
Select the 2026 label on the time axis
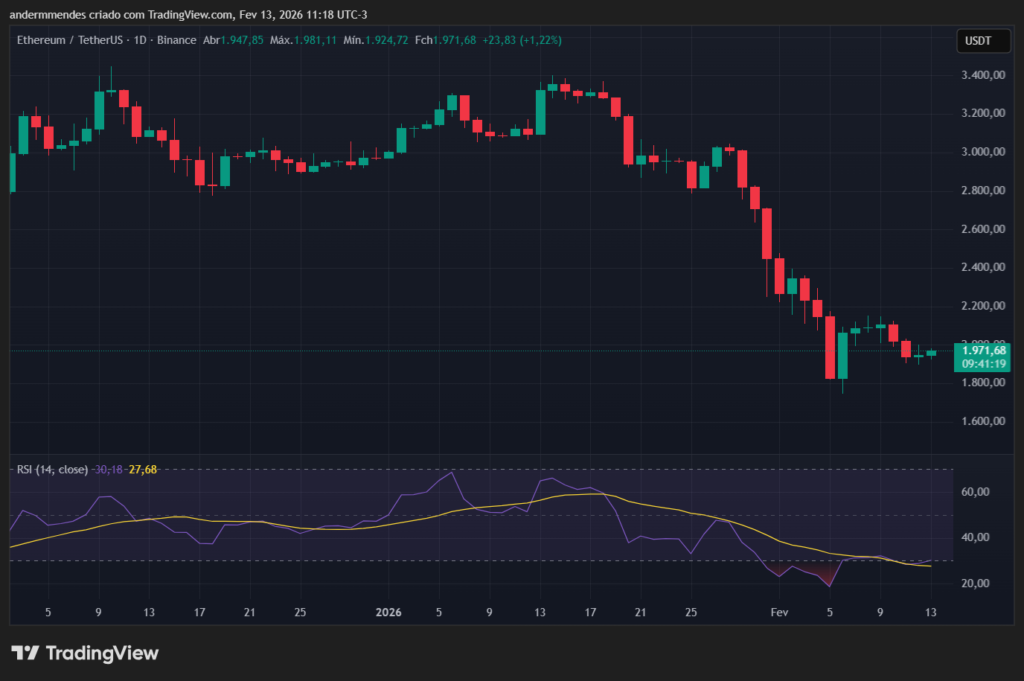[x=389, y=612]
